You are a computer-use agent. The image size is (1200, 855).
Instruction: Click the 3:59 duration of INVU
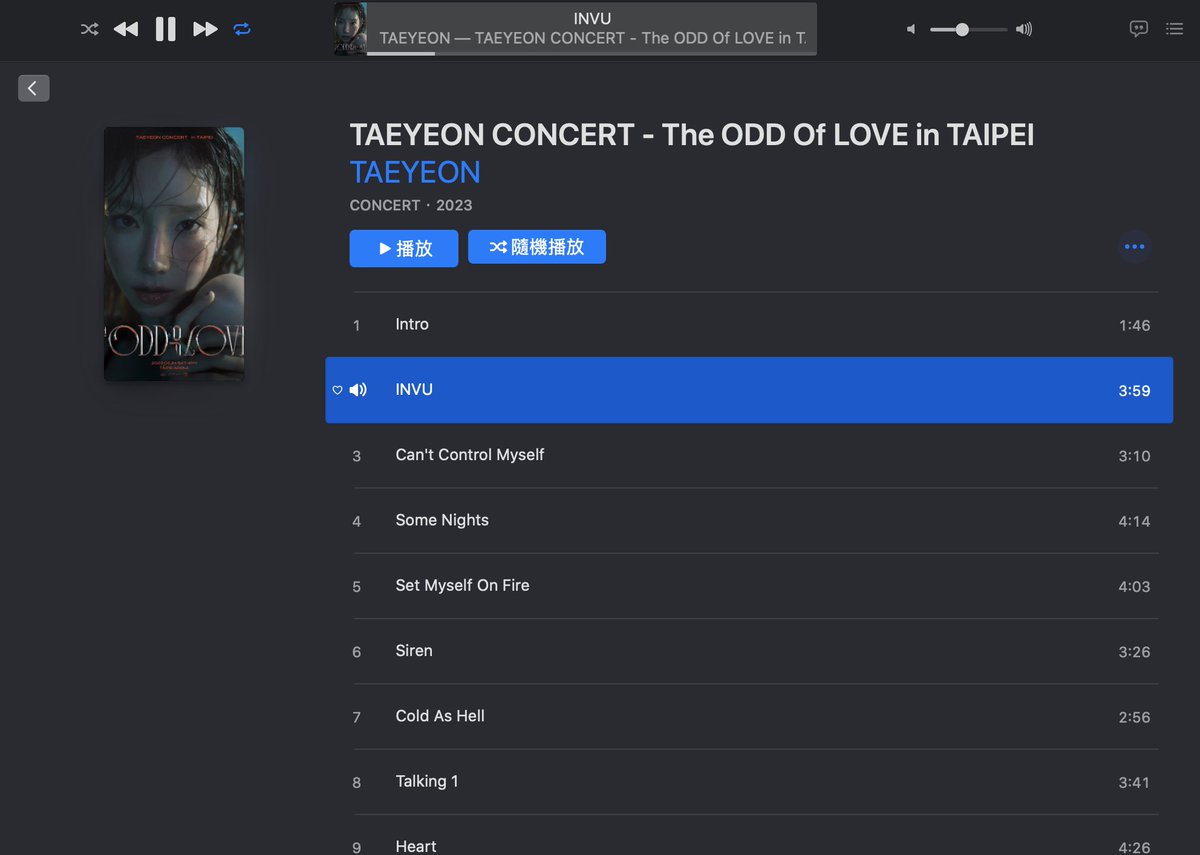pos(1134,391)
